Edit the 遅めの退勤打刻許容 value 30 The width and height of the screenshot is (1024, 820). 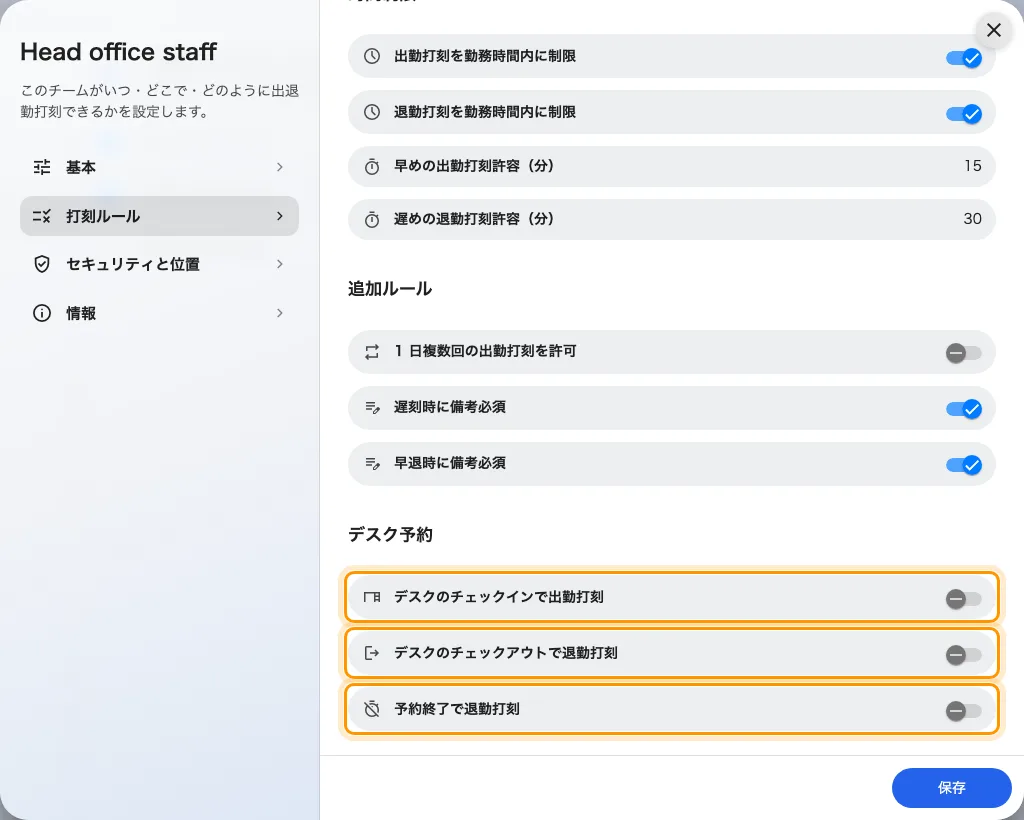click(972, 219)
